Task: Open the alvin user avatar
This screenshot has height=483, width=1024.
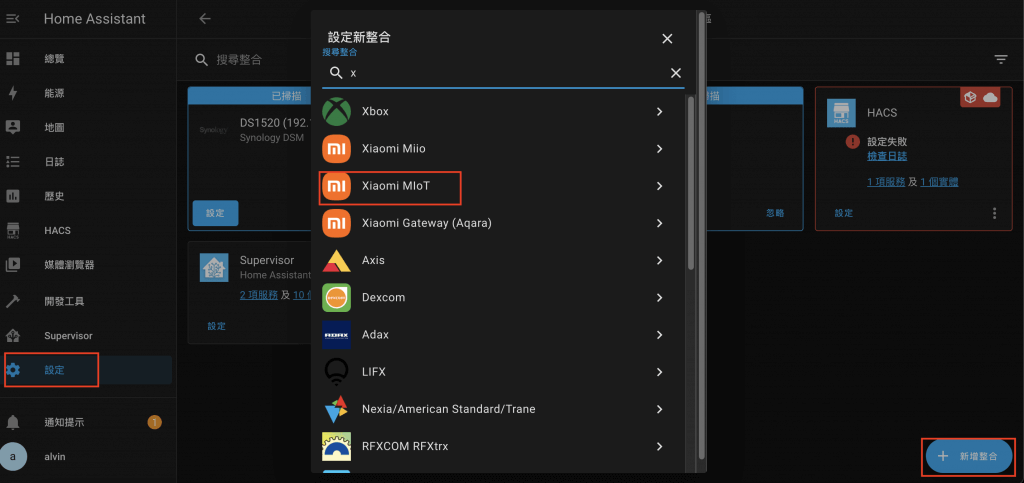Action: coord(13,457)
